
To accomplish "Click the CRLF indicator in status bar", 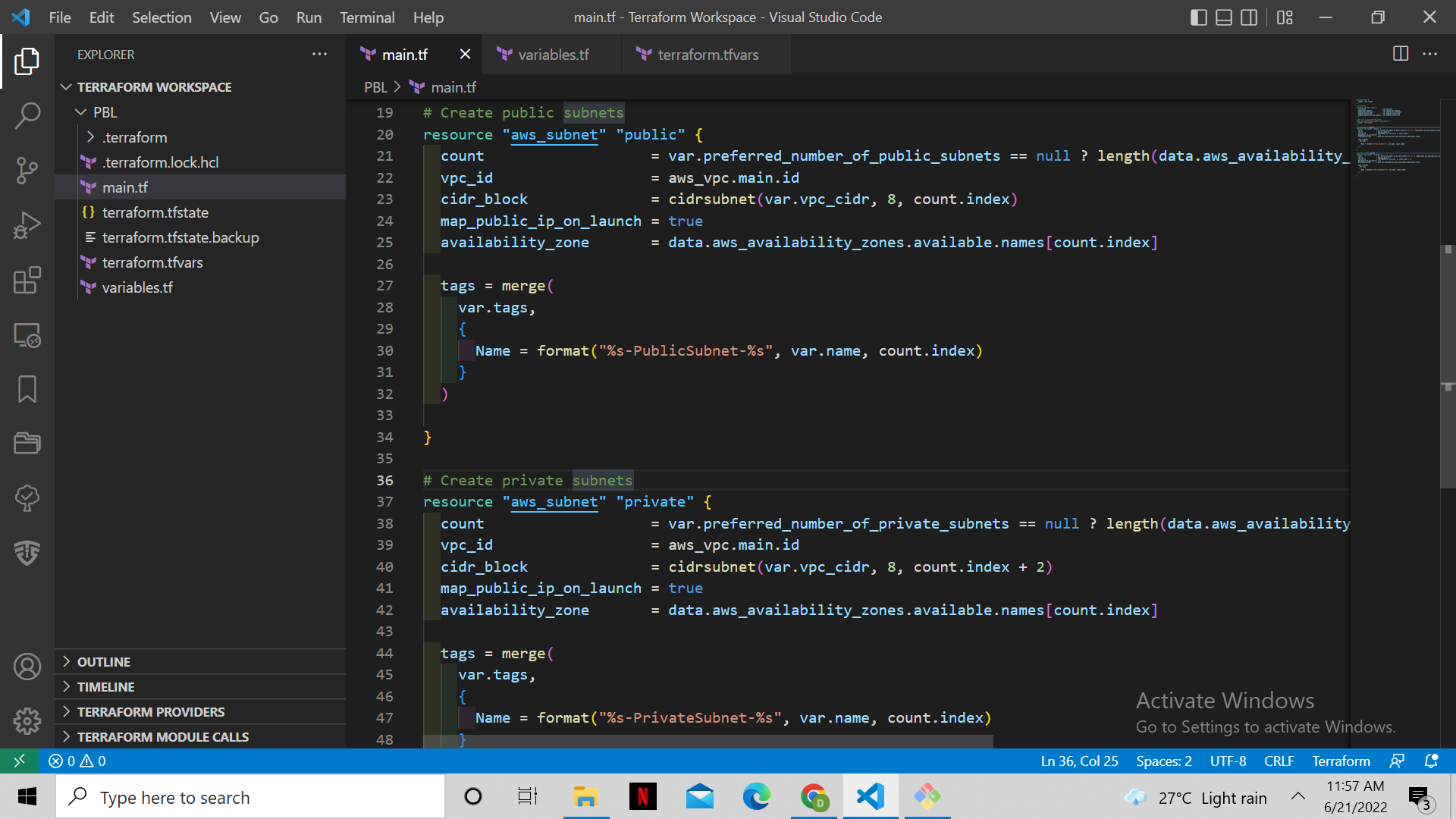I will pyautogui.click(x=1279, y=761).
